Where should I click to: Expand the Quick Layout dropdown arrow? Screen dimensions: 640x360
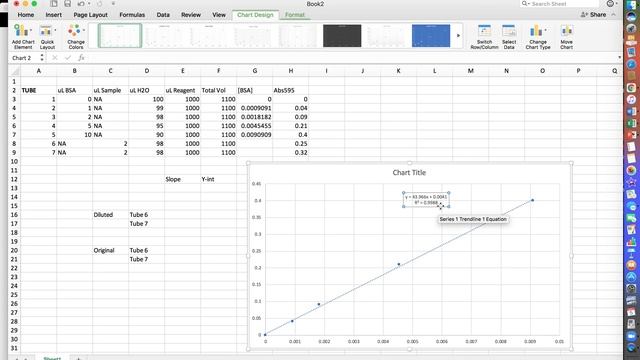[55, 30]
